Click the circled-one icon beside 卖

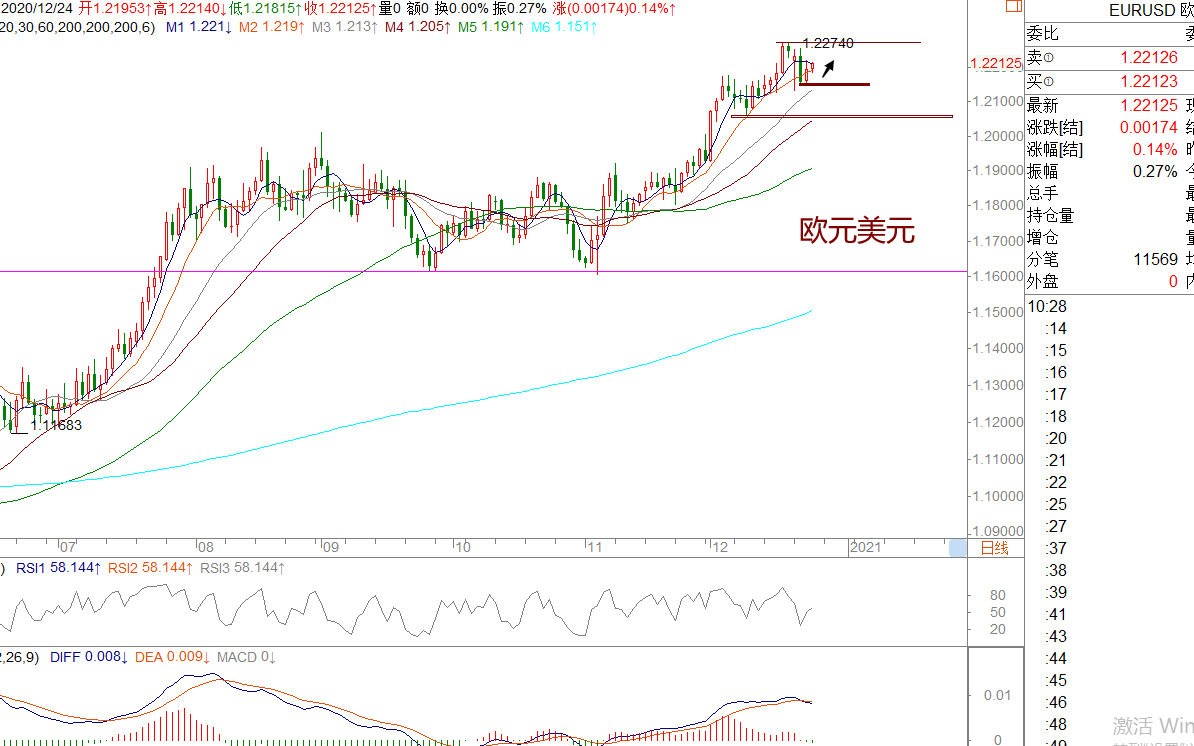pos(1049,58)
